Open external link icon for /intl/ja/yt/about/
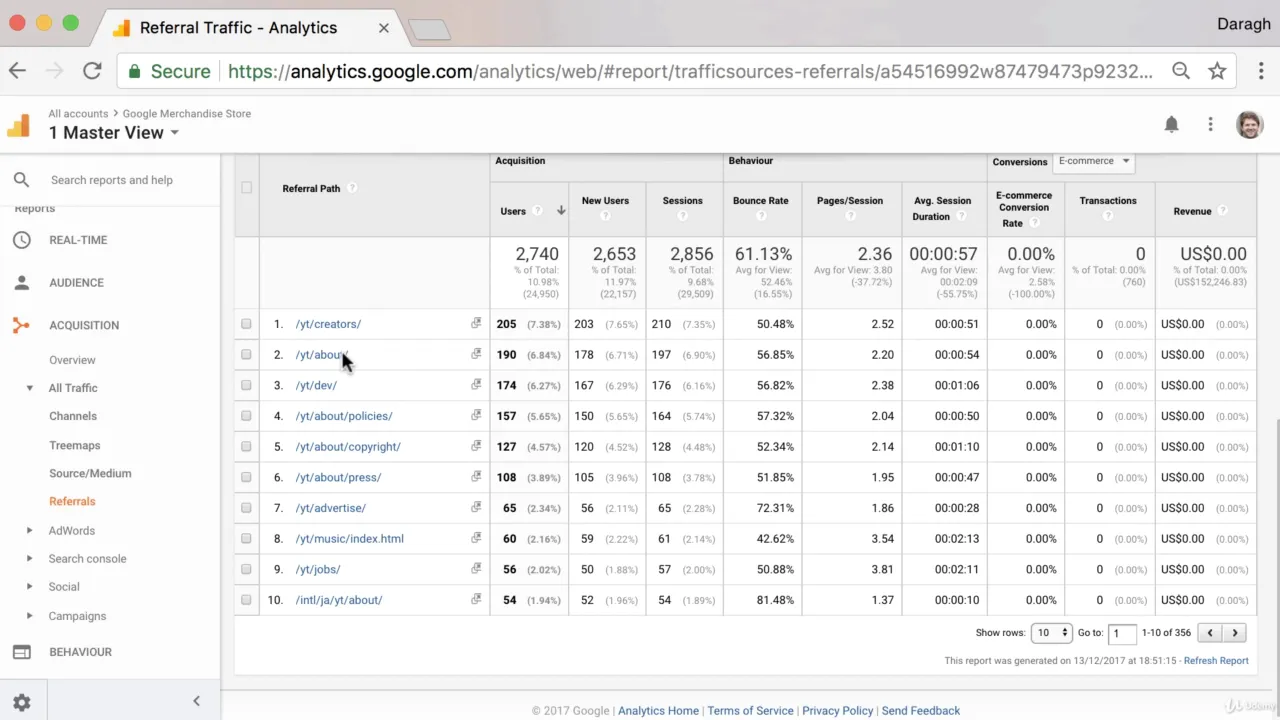1280x720 pixels. point(476,599)
